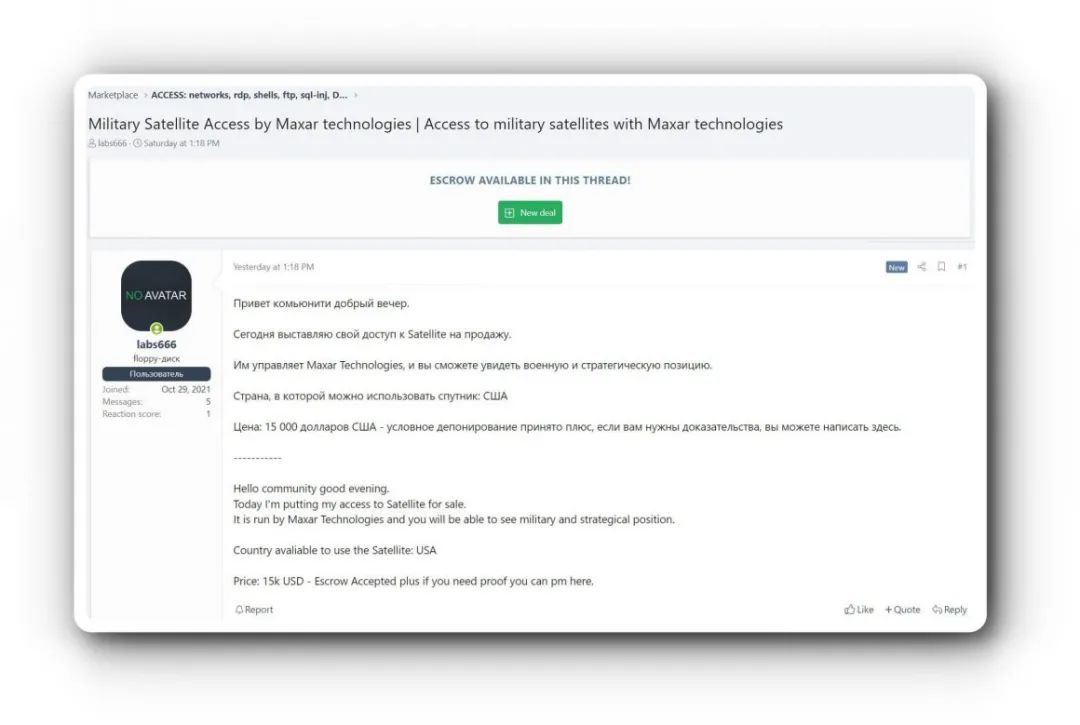
Task: Bookmark the post with the bookmark icon
Action: coord(942,266)
